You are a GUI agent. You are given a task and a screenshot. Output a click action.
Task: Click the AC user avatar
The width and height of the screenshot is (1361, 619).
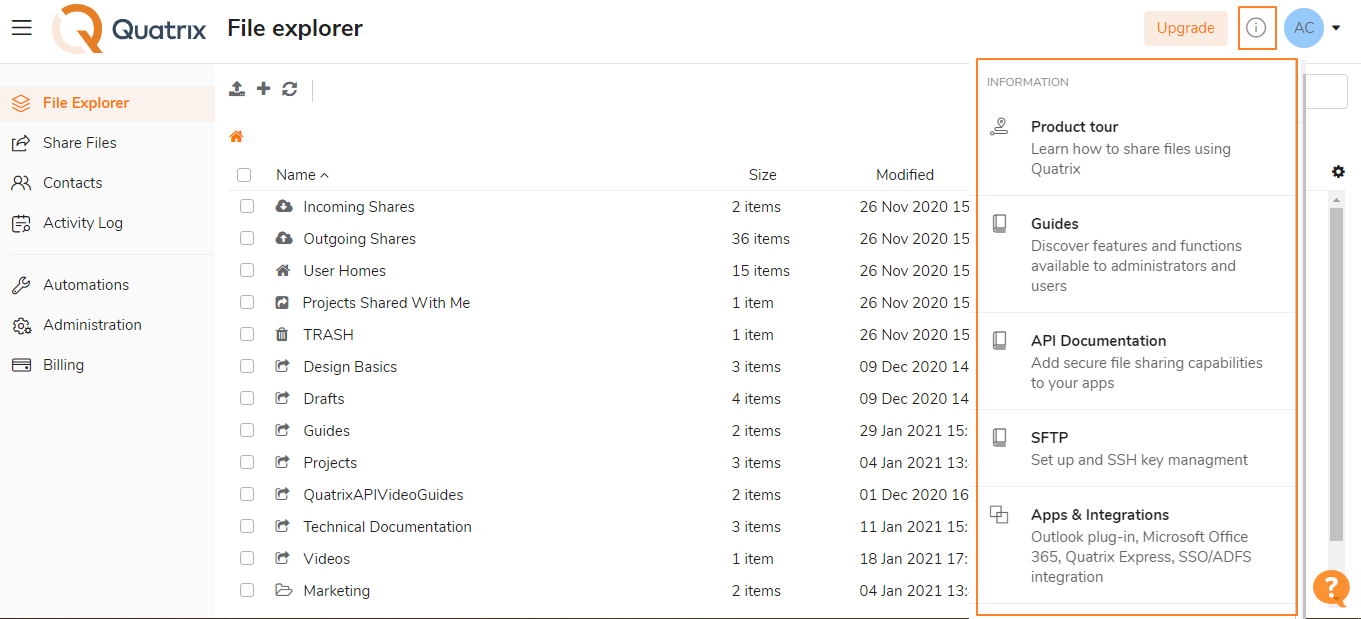pos(1304,28)
